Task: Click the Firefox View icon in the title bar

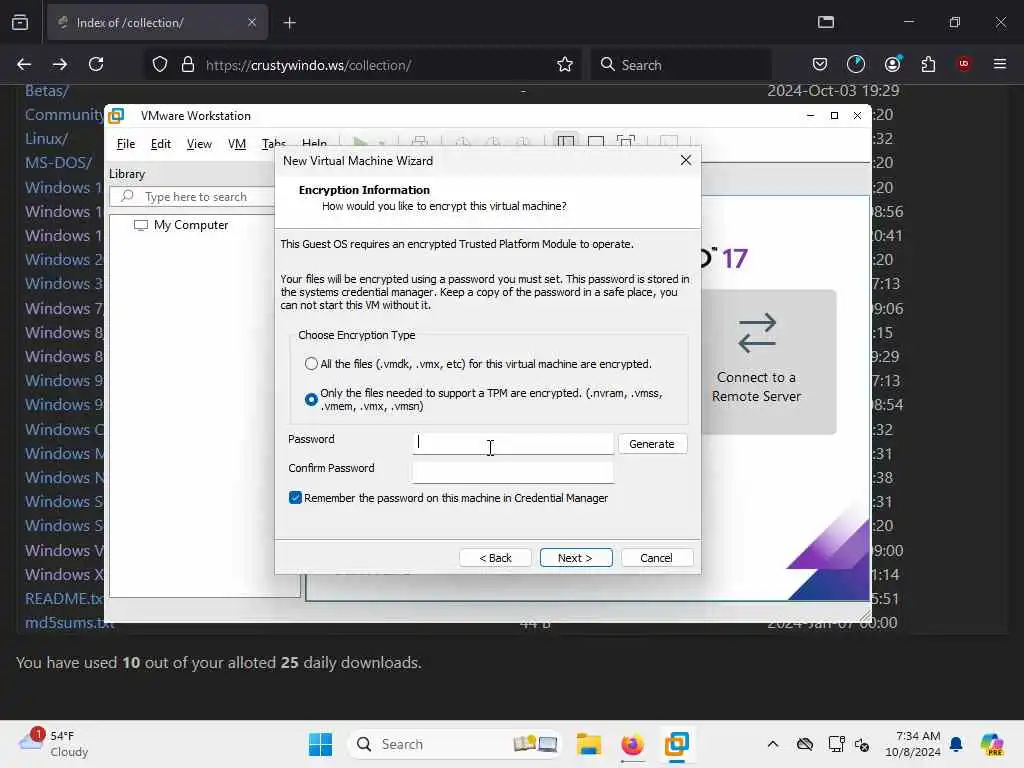Action: click(20, 23)
